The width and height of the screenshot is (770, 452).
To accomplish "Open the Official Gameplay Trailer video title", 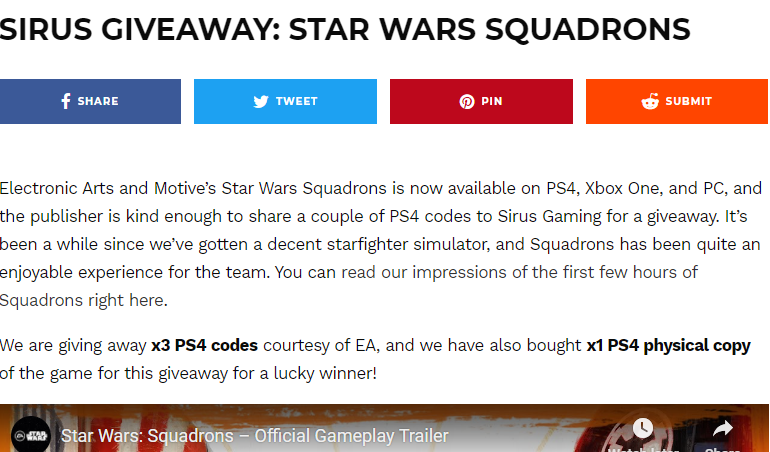I will point(254,436).
